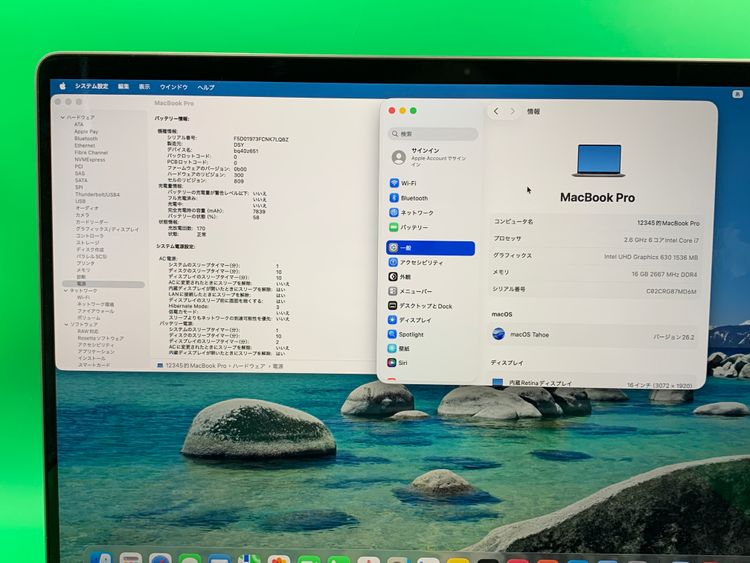Select オーディオ in System Information sidebar
Viewport: 750px width, 563px height.
coord(87,208)
